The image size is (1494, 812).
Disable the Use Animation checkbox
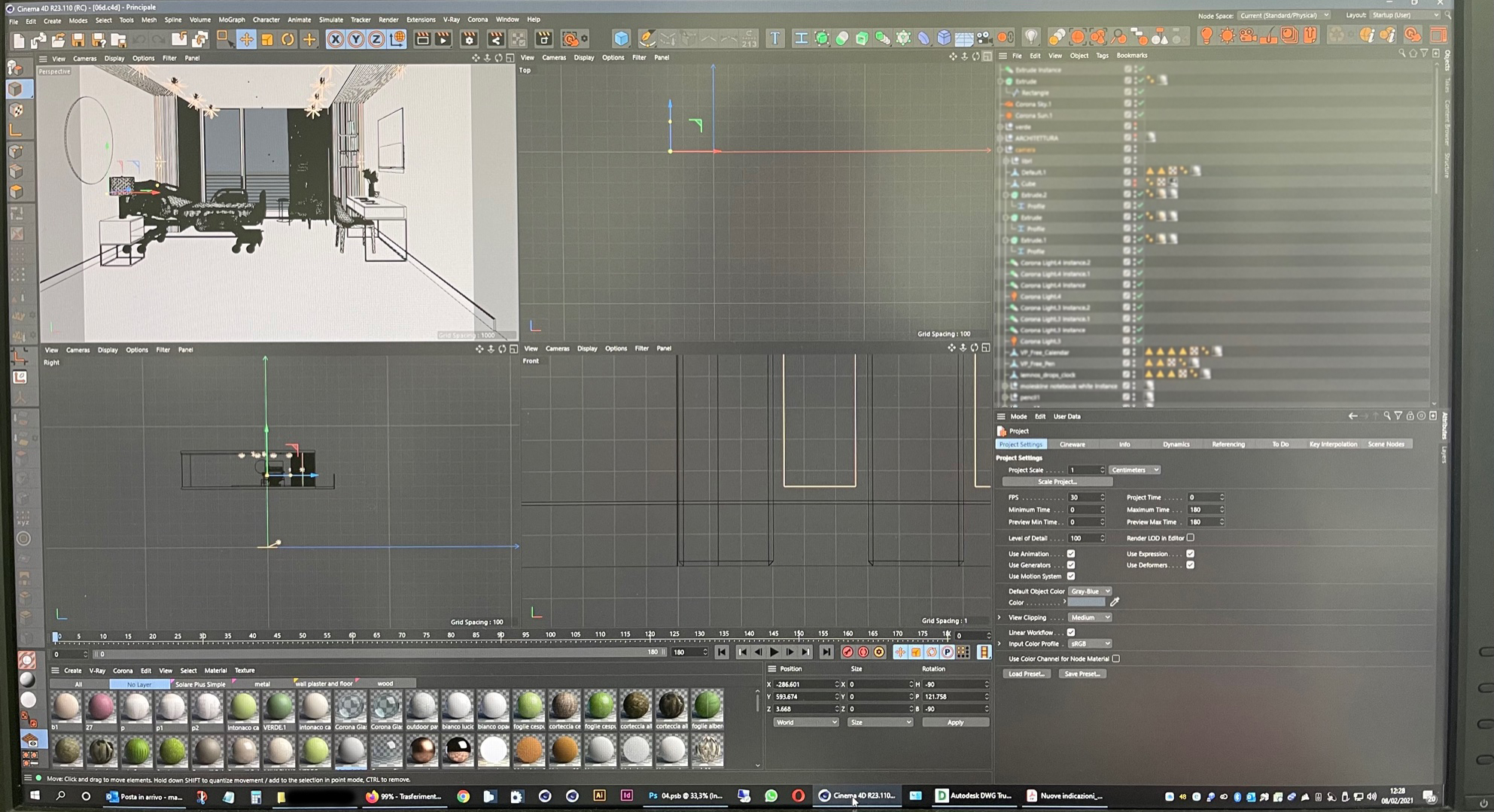point(1071,554)
